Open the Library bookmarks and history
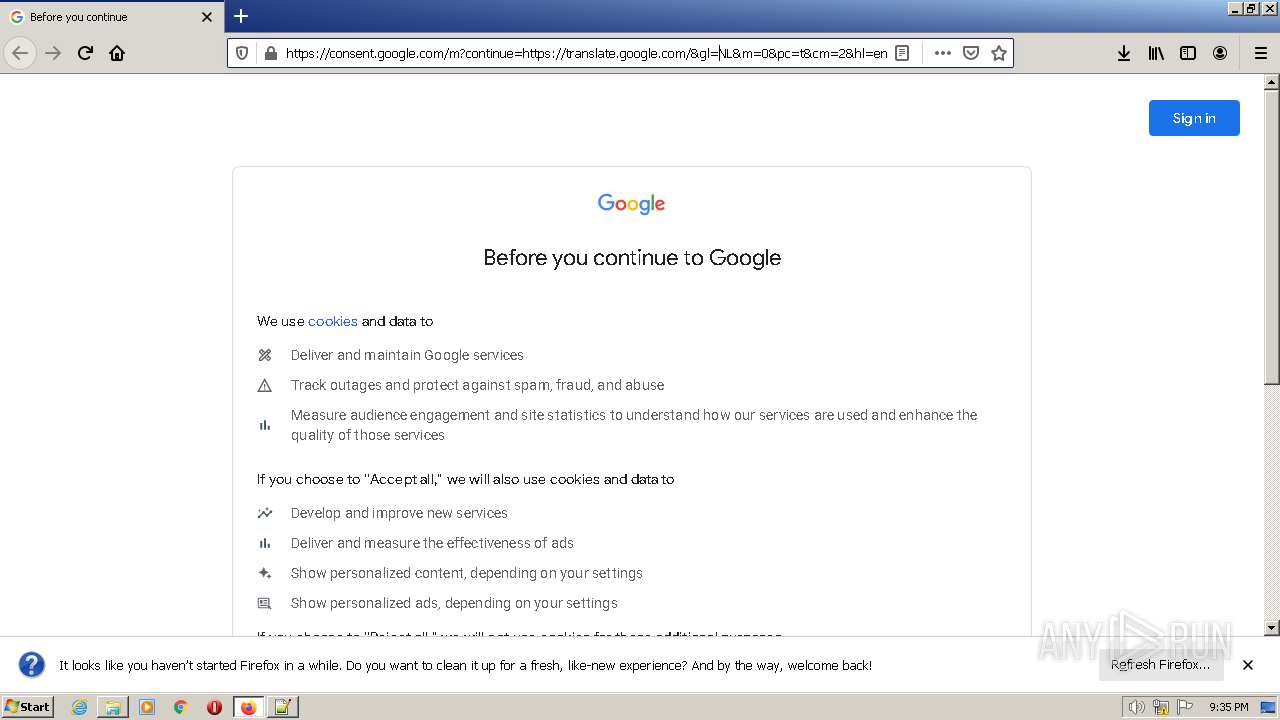The height and width of the screenshot is (720, 1280). pos(1156,53)
